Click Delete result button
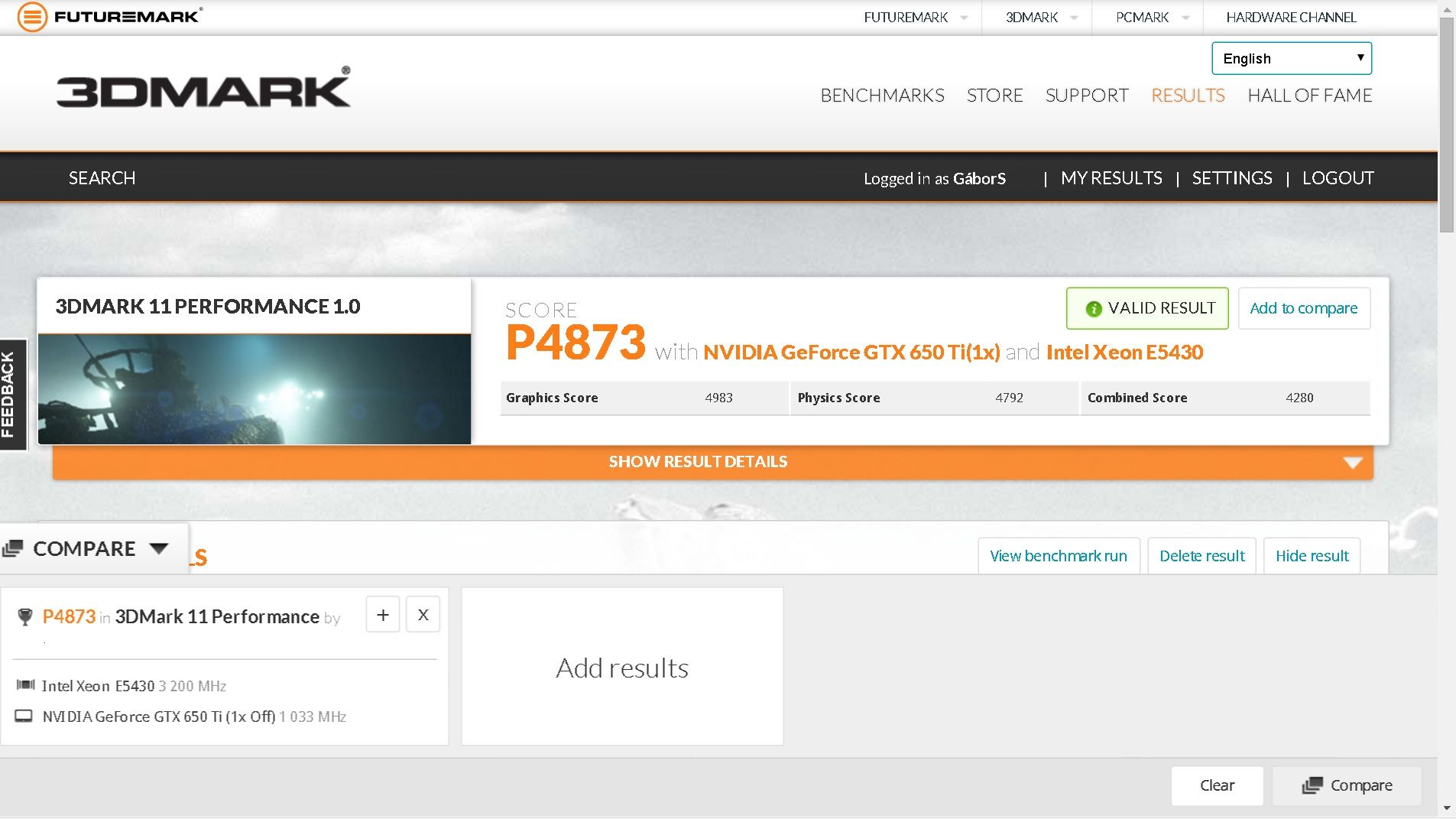The height and width of the screenshot is (819, 1456). 1202,556
